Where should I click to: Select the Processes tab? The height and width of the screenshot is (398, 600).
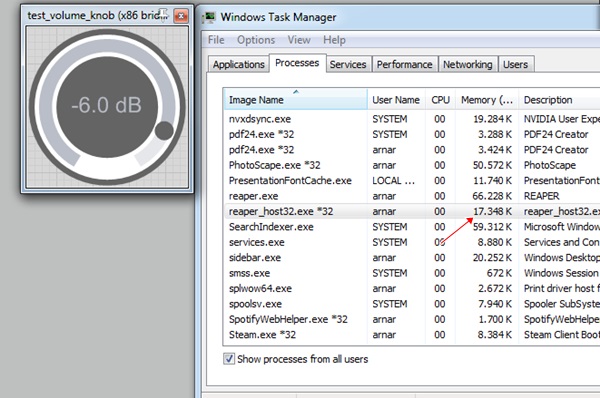[x=297, y=63]
